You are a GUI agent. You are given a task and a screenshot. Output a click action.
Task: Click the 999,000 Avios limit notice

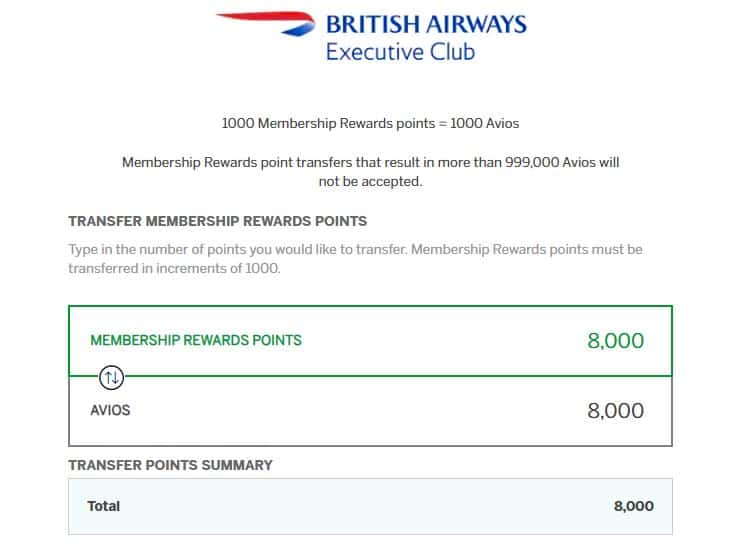tap(370, 172)
